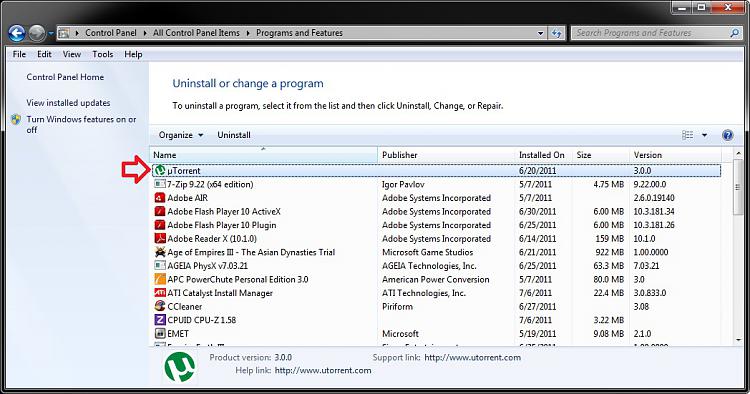The width and height of the screenshot is (750, 394).
Task: Open the view options dropdown arrow
Action: [x=704, y=135]
